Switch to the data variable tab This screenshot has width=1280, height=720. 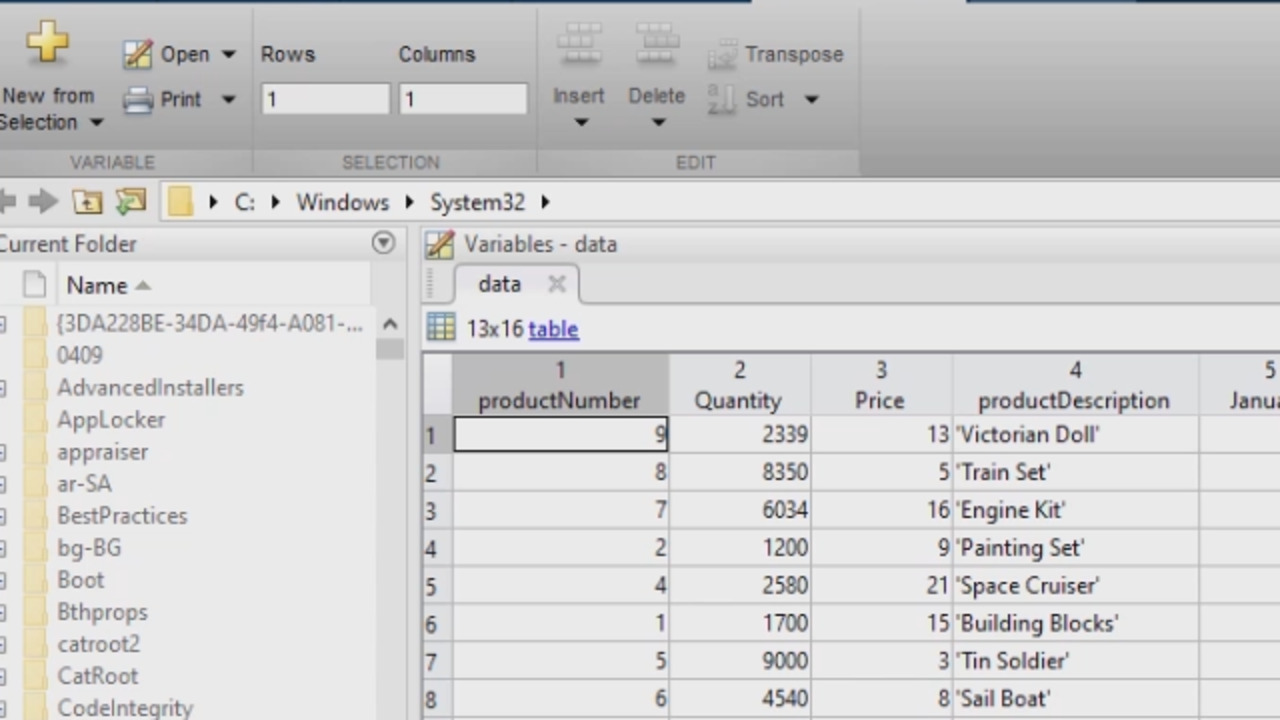pos(499,284)
